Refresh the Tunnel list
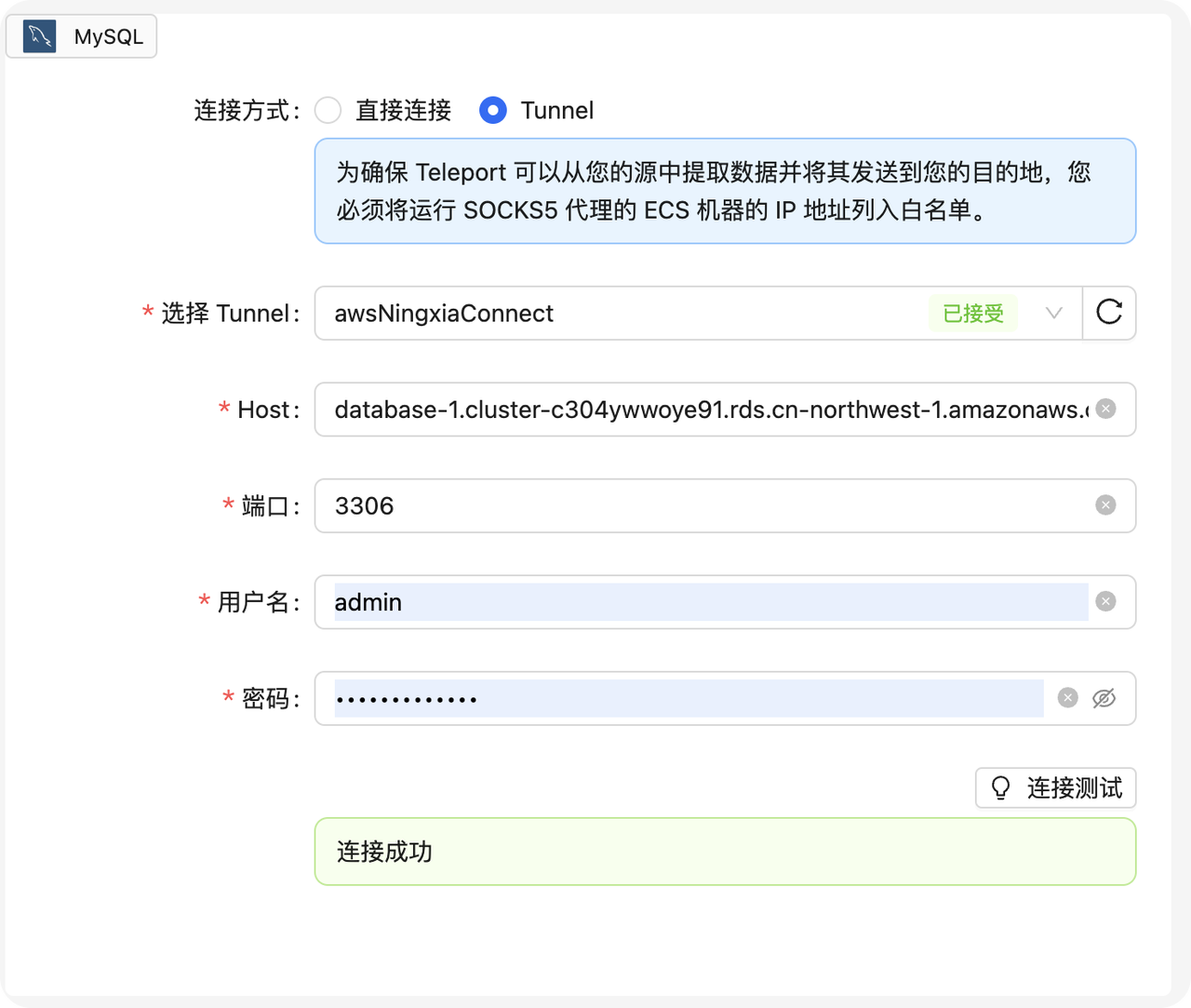Image resolution: width=1191 pixels, height=1008 pixels. [1109, 313]
